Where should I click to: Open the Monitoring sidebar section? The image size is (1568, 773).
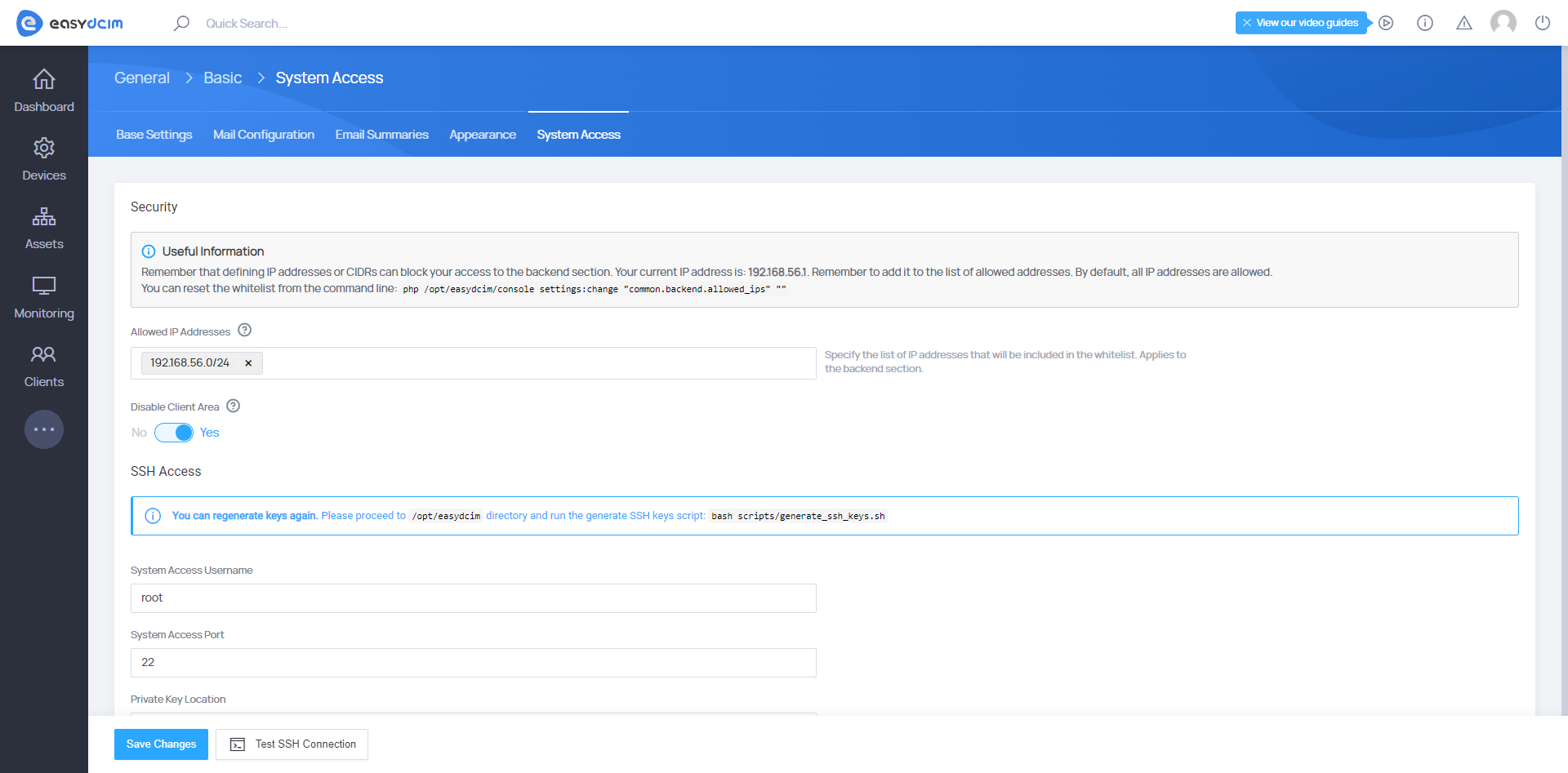click(44, 297)
